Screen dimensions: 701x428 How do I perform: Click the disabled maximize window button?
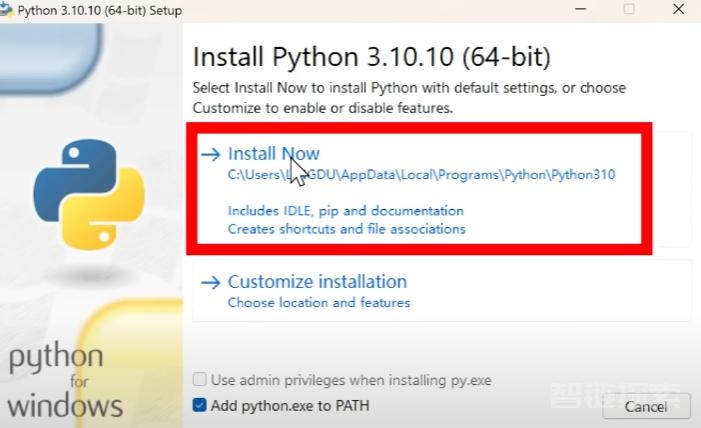(629, 9)
